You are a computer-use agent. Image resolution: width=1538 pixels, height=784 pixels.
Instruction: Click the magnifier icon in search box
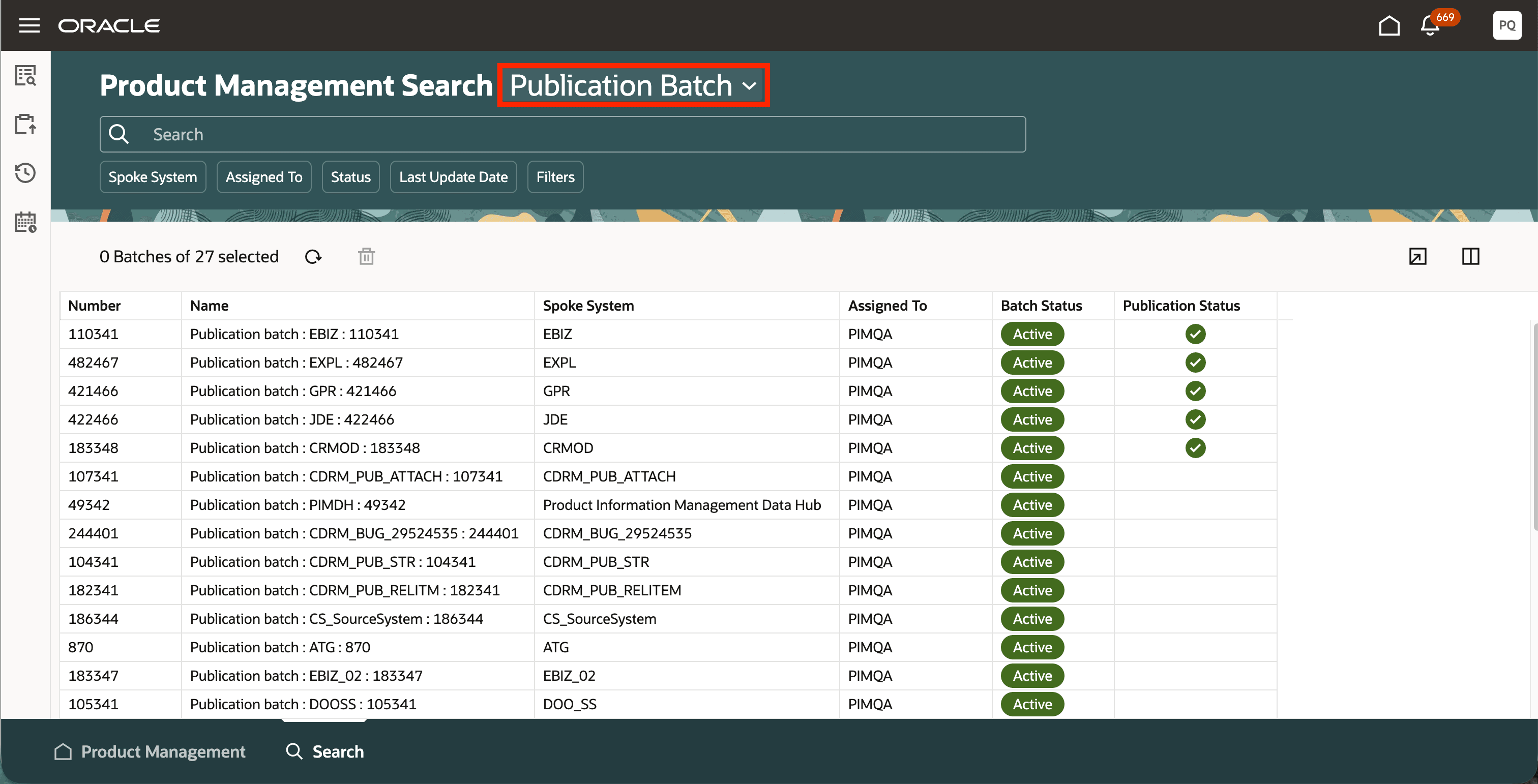(119, 134)
